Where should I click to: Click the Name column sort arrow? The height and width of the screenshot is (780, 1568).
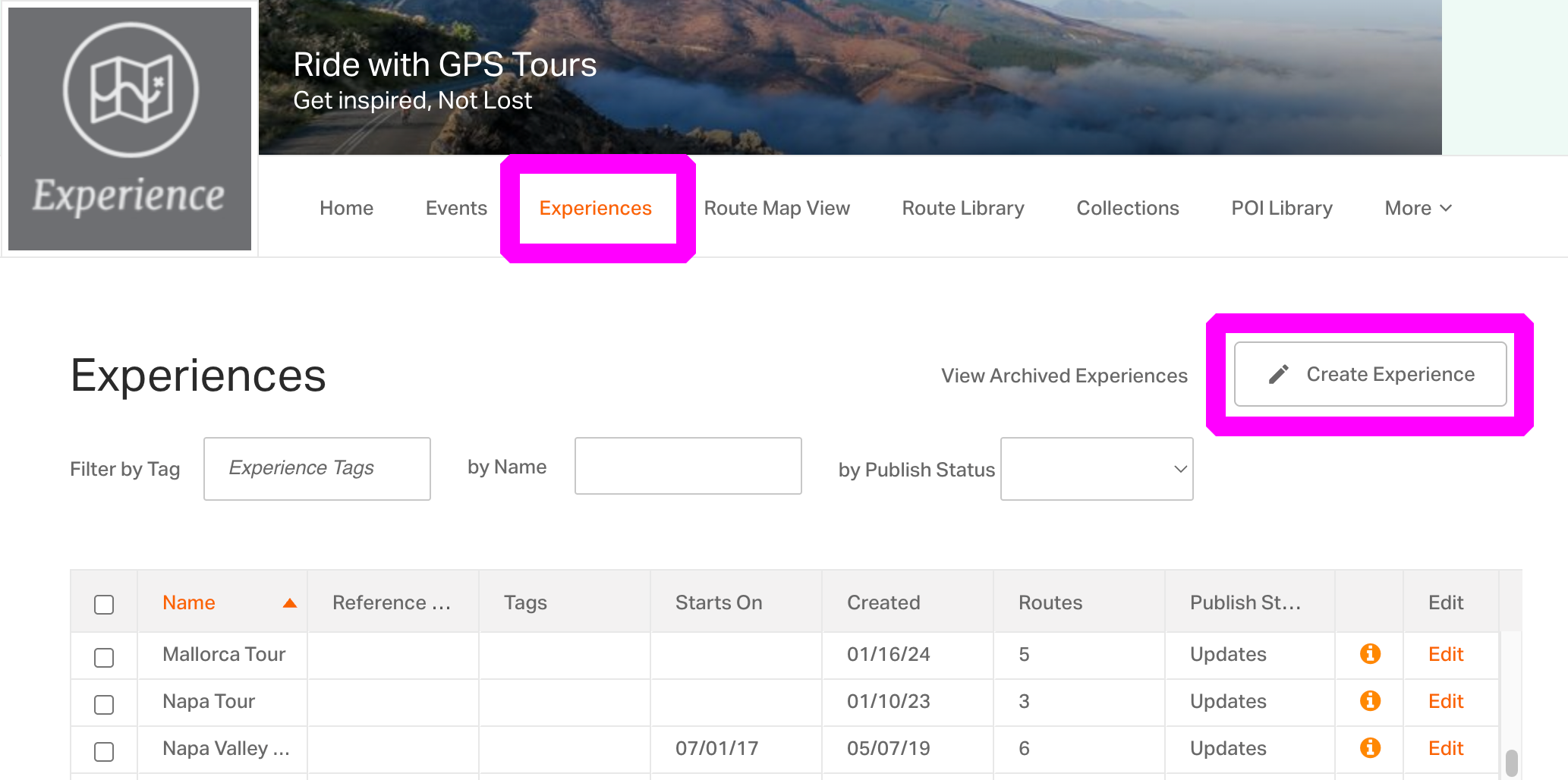point(289,603)
